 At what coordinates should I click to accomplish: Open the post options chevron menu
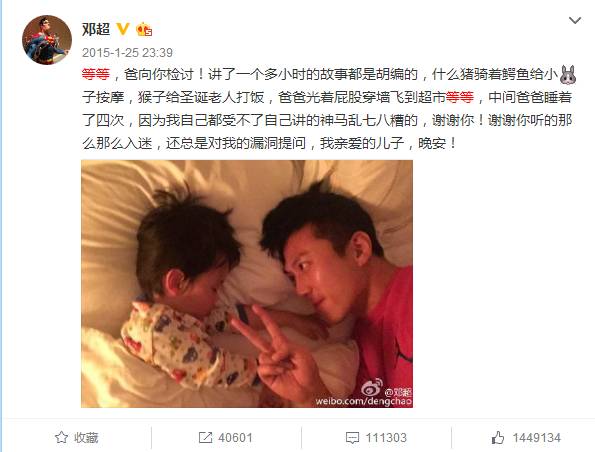(x=575, y=20)
